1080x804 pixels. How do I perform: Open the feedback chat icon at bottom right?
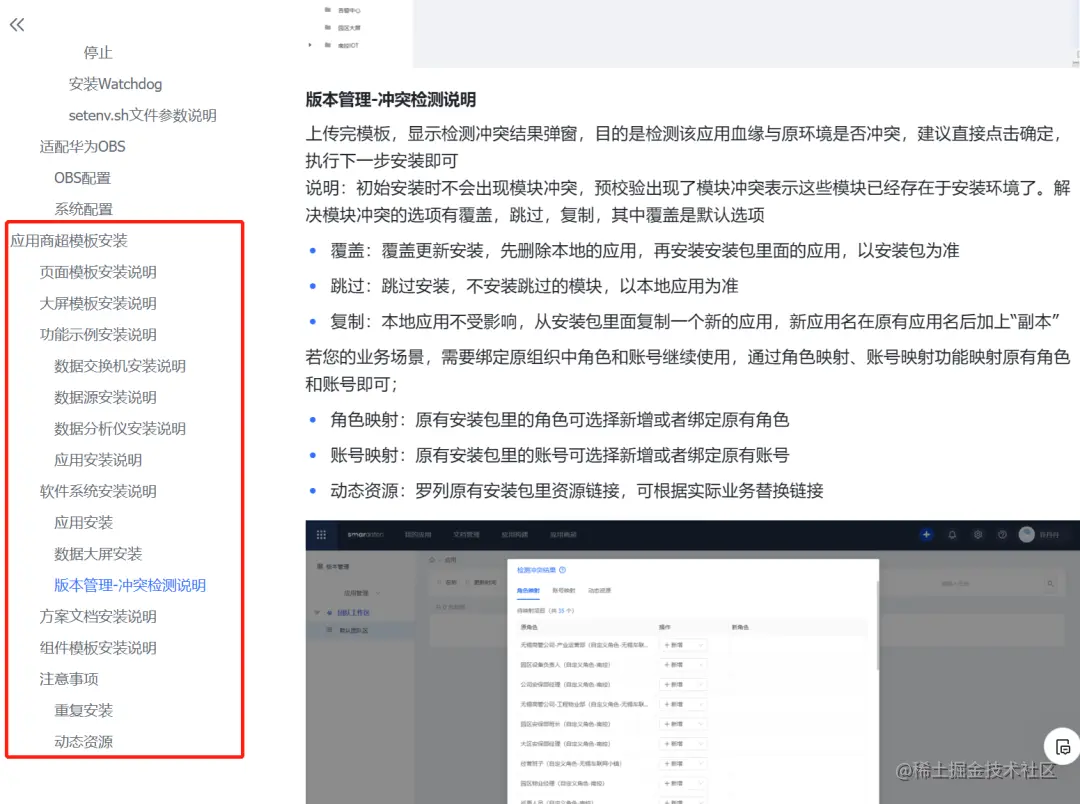tap(1062, 746)
